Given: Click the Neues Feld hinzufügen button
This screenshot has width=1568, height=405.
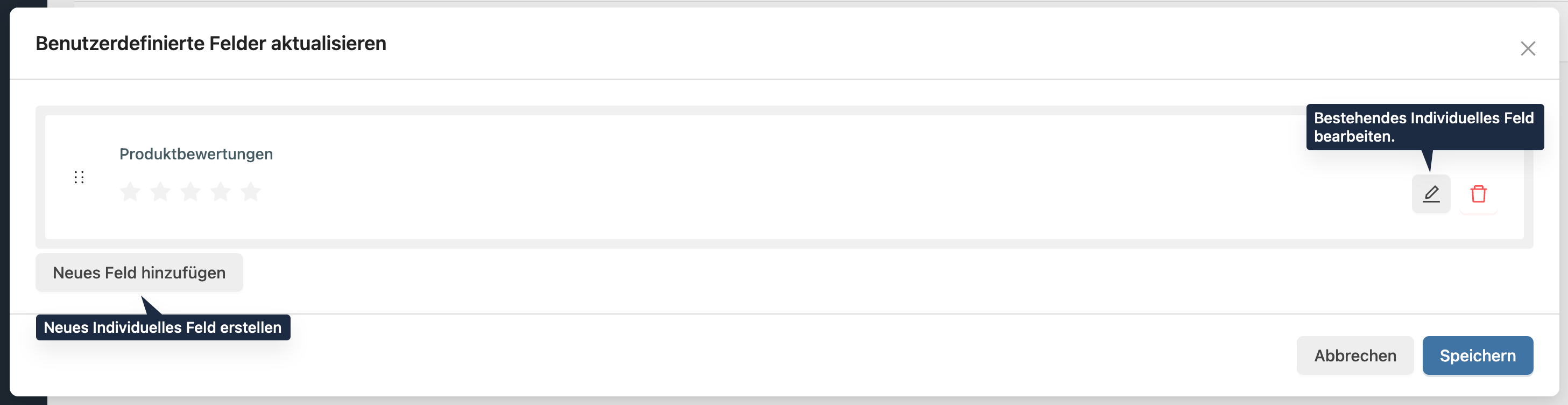Looking at the screenshot, I should (139, 272).
